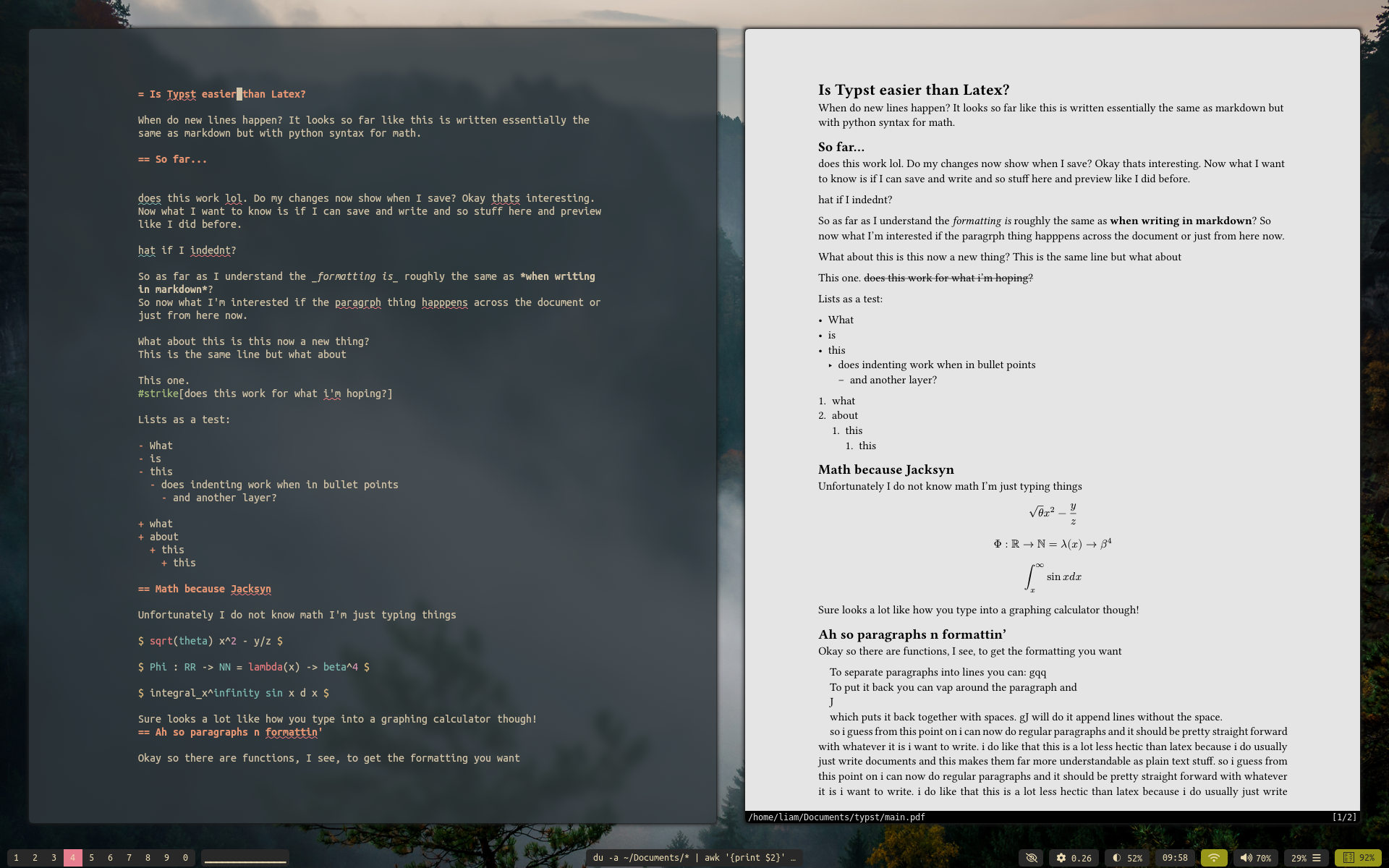
Task: Click the 92% battery indicator icon
Action: 1348,858
